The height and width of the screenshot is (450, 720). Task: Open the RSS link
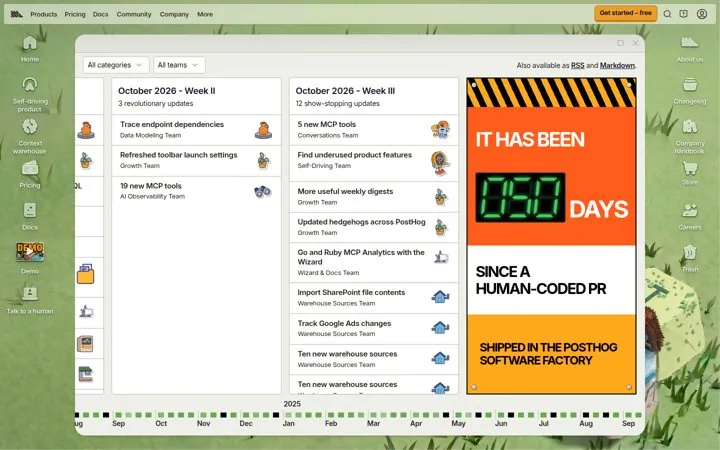coord(577,66)
